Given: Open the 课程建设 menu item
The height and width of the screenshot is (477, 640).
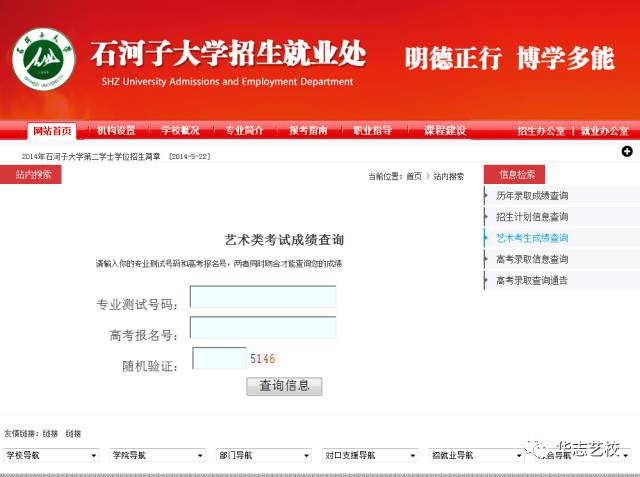Looking at the screenshot, I should pos(445,131).
